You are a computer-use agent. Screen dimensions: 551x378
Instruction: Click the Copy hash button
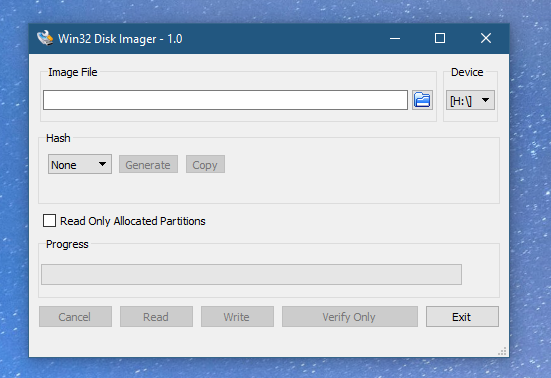click(205, 164)
